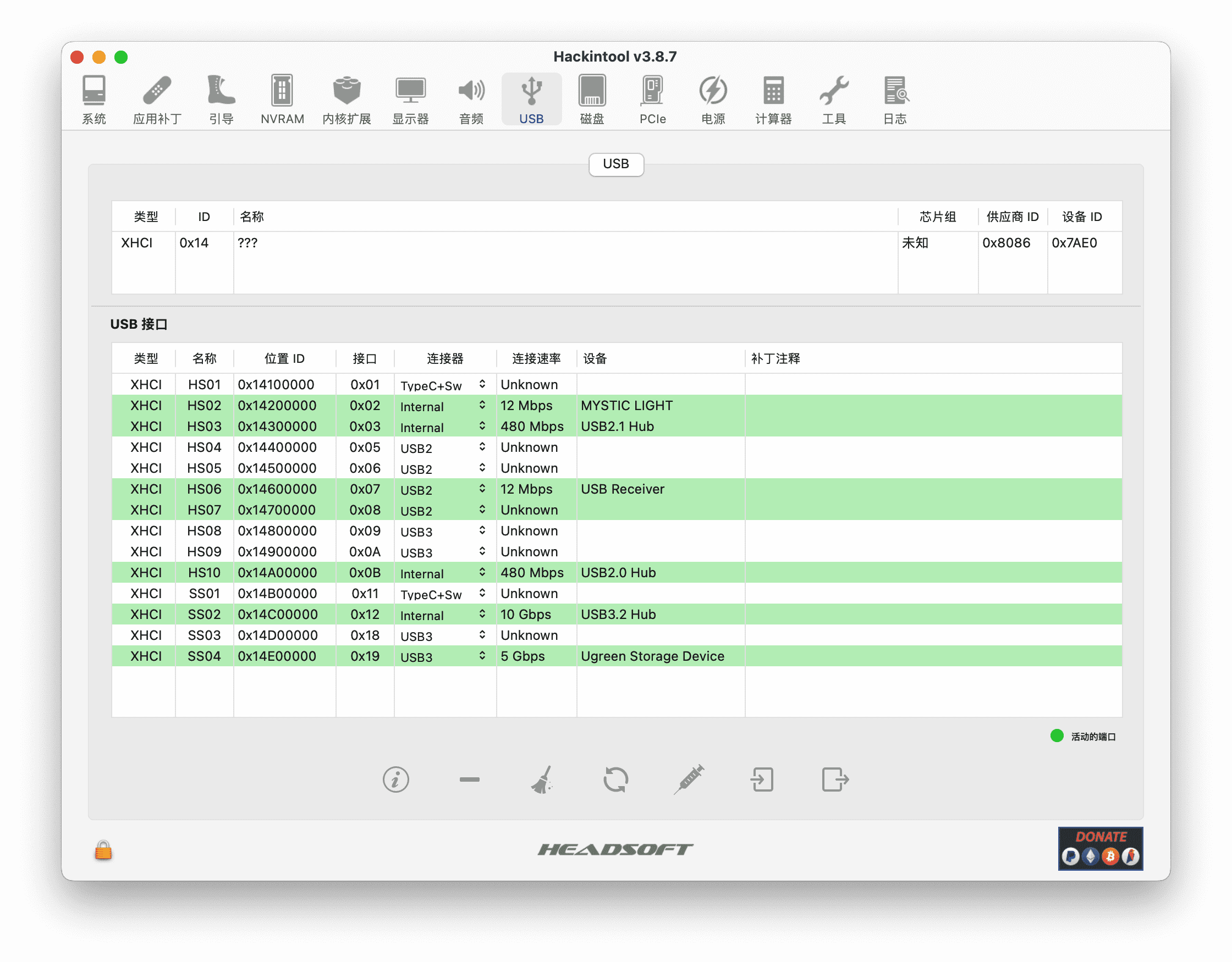Select the XHCI 0x14 controller row
Viewport: 1232px width, 962px height.
[616, 243]
